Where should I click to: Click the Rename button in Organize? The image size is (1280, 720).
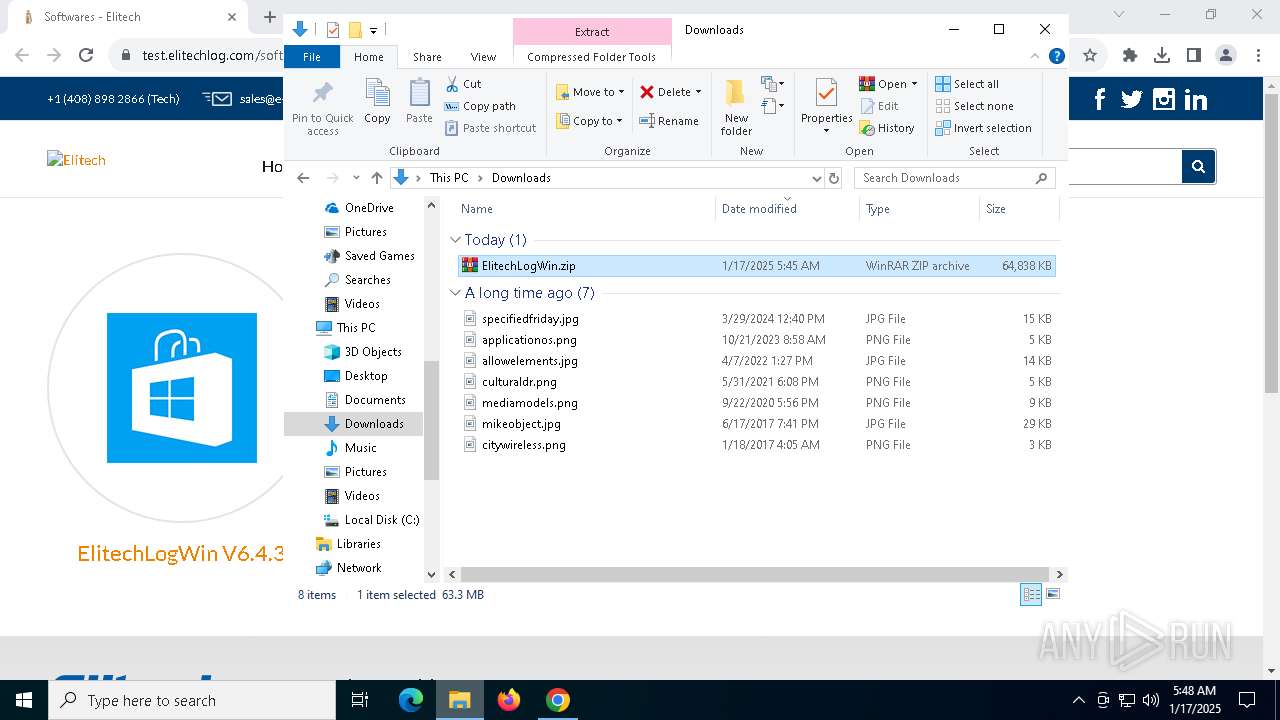(x=669, y=121)
